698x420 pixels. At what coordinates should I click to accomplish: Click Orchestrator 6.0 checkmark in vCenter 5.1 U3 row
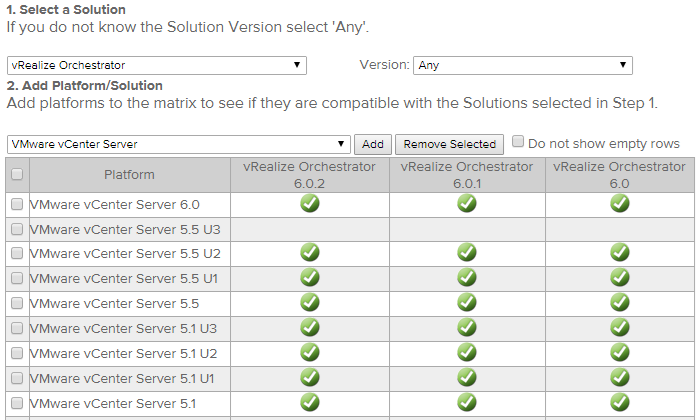click(620, 327)
